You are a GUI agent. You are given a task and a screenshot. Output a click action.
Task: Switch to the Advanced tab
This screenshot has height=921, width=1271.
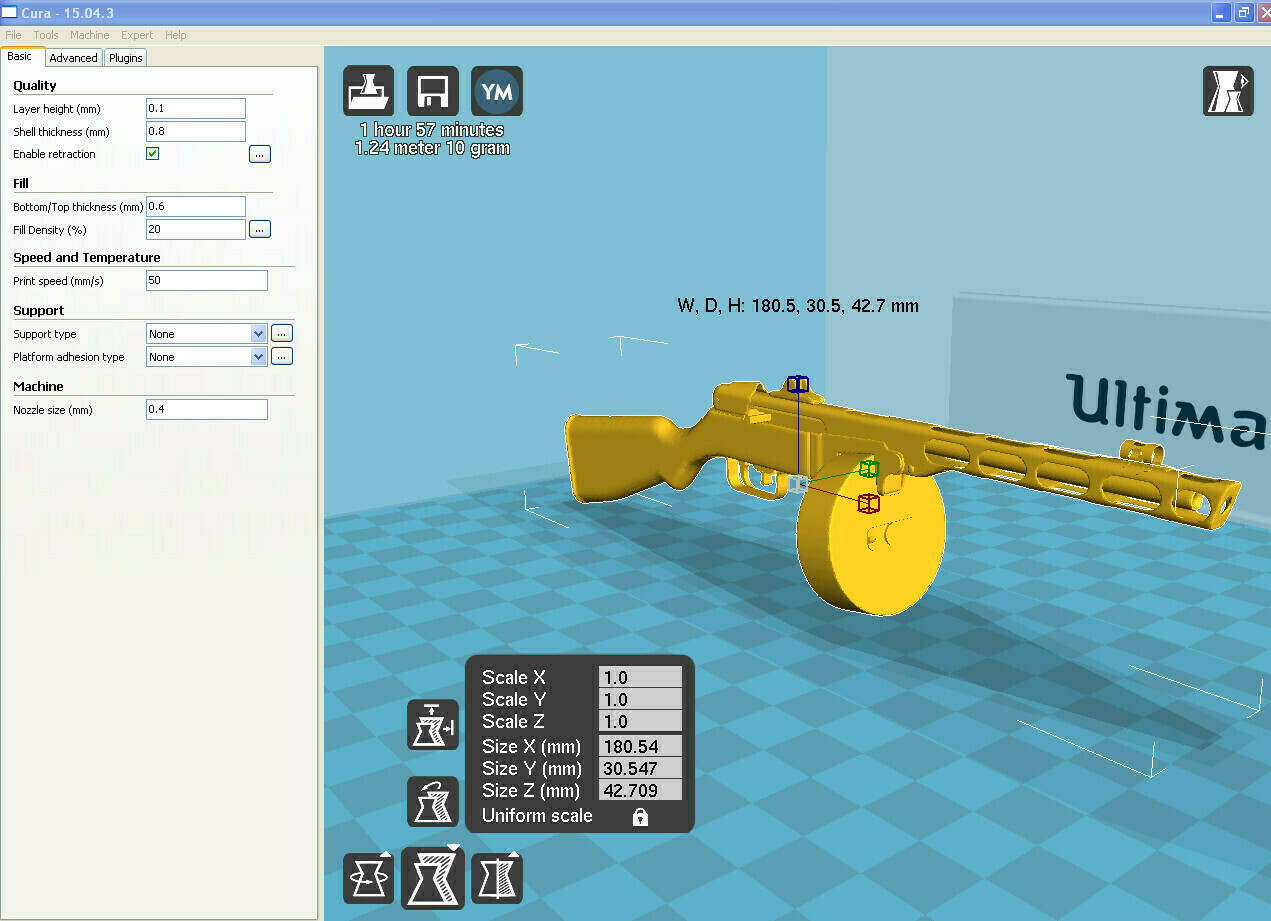click(73, 58)
